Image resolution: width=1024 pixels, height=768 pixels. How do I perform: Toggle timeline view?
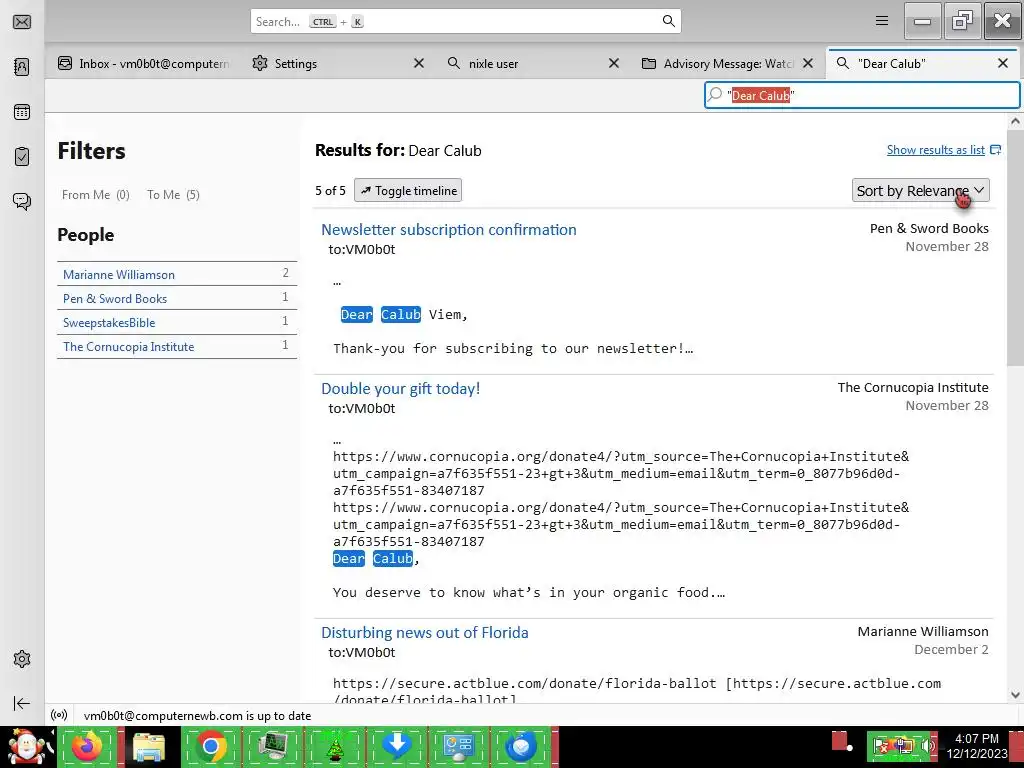click(x=408, y=191)
